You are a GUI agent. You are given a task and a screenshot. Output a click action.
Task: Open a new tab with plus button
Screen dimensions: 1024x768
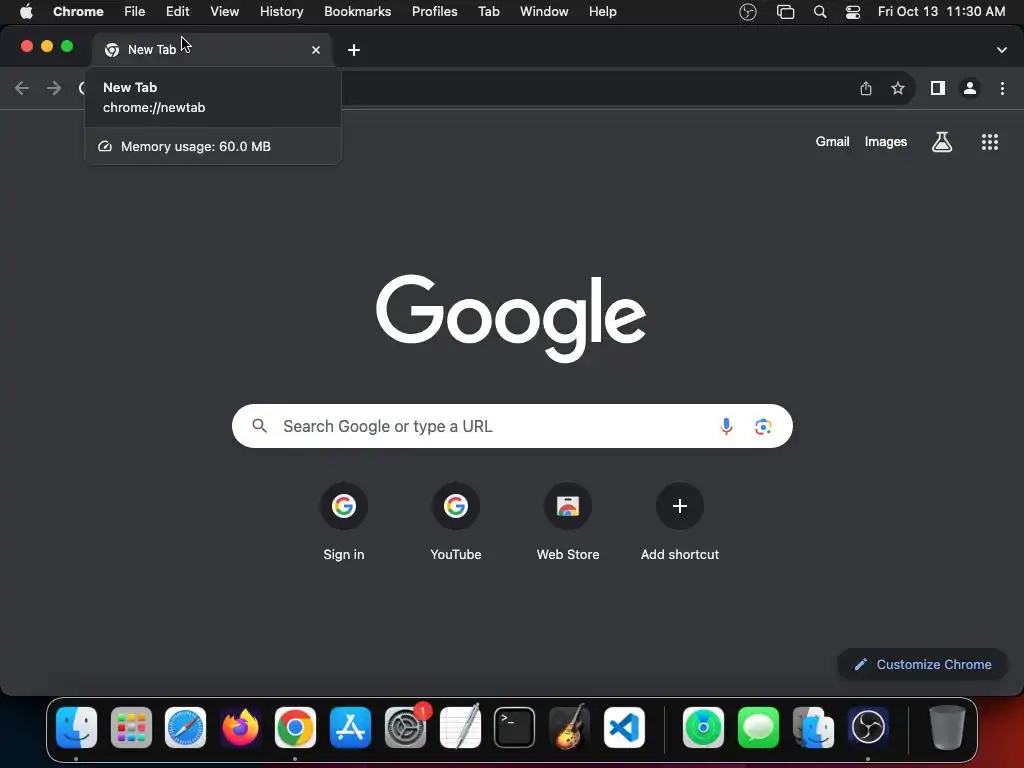click(354, 50)
